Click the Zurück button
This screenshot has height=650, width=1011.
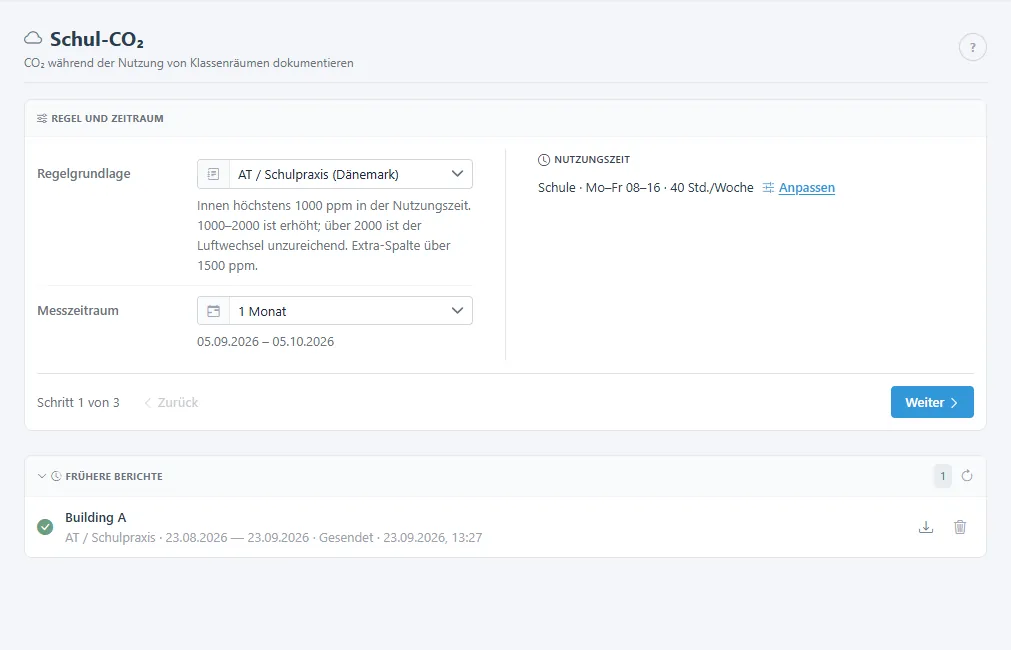(172, 402)
